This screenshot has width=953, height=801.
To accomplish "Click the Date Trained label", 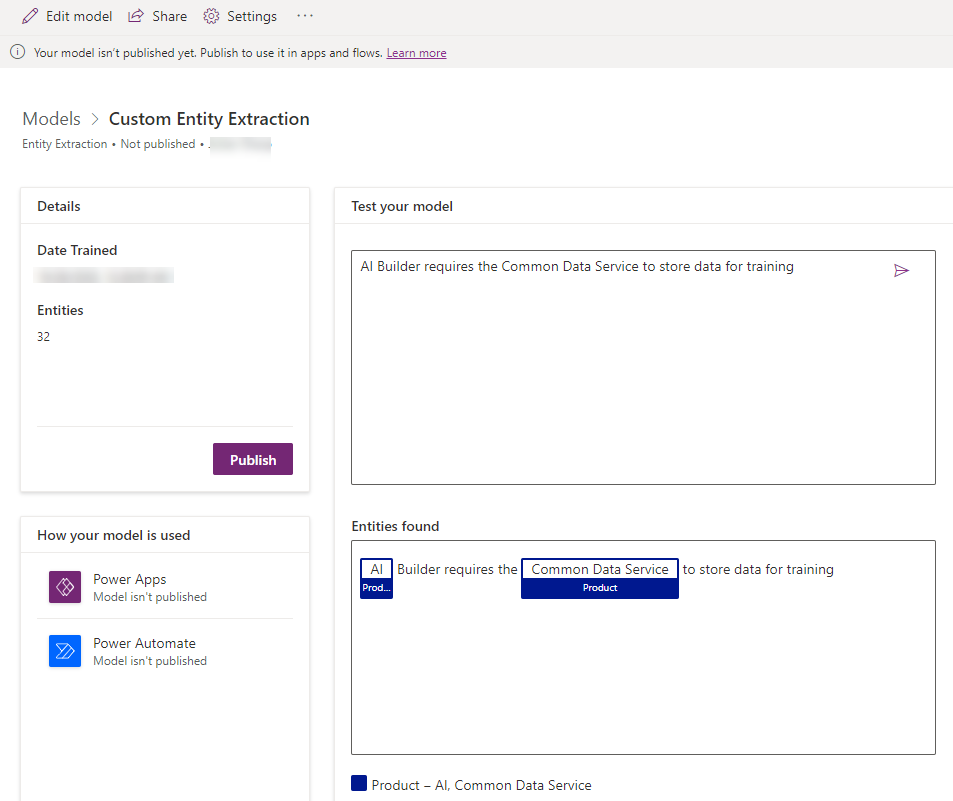I will (77, 250).
